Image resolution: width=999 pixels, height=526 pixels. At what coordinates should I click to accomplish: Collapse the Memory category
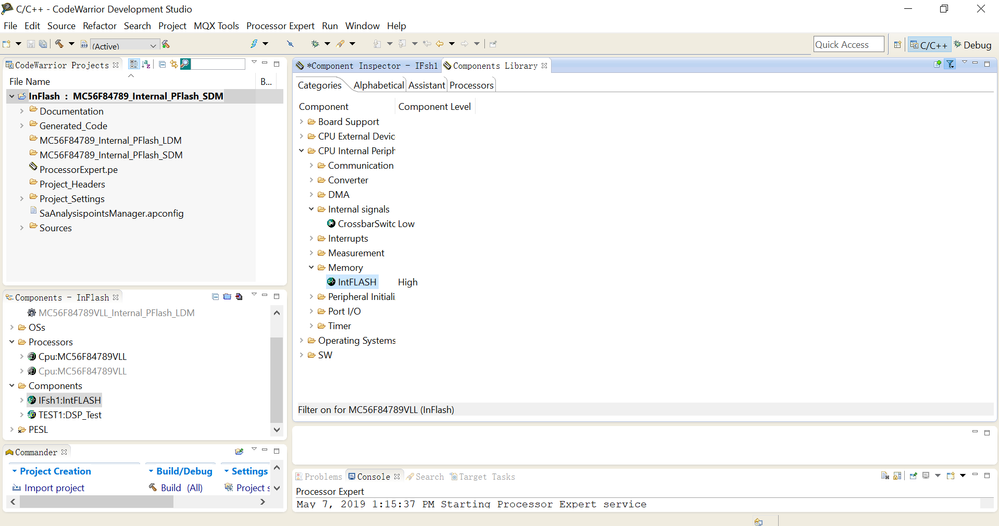tap(312, 267)
